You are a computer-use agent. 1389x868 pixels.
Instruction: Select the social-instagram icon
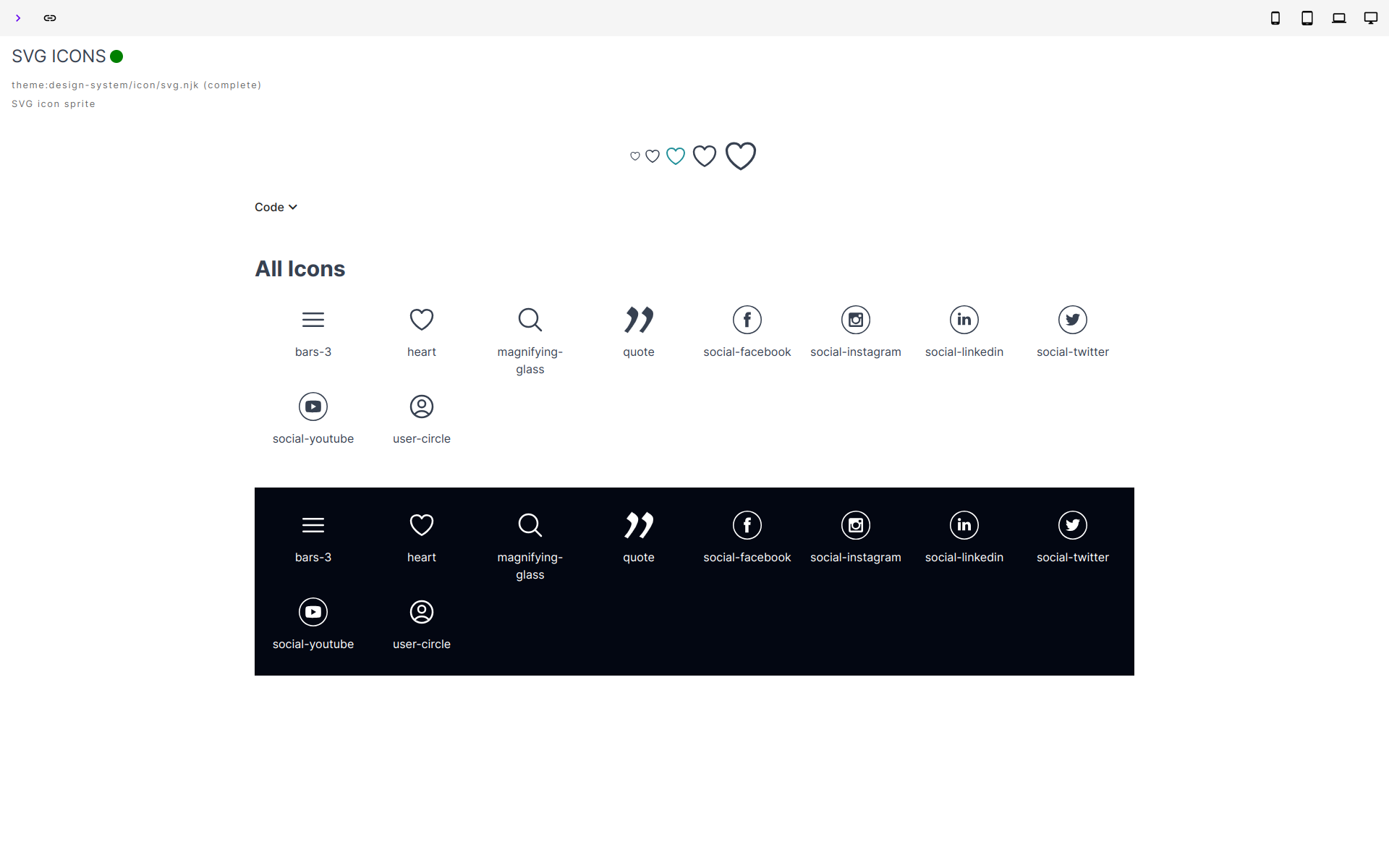coord(856,319)
